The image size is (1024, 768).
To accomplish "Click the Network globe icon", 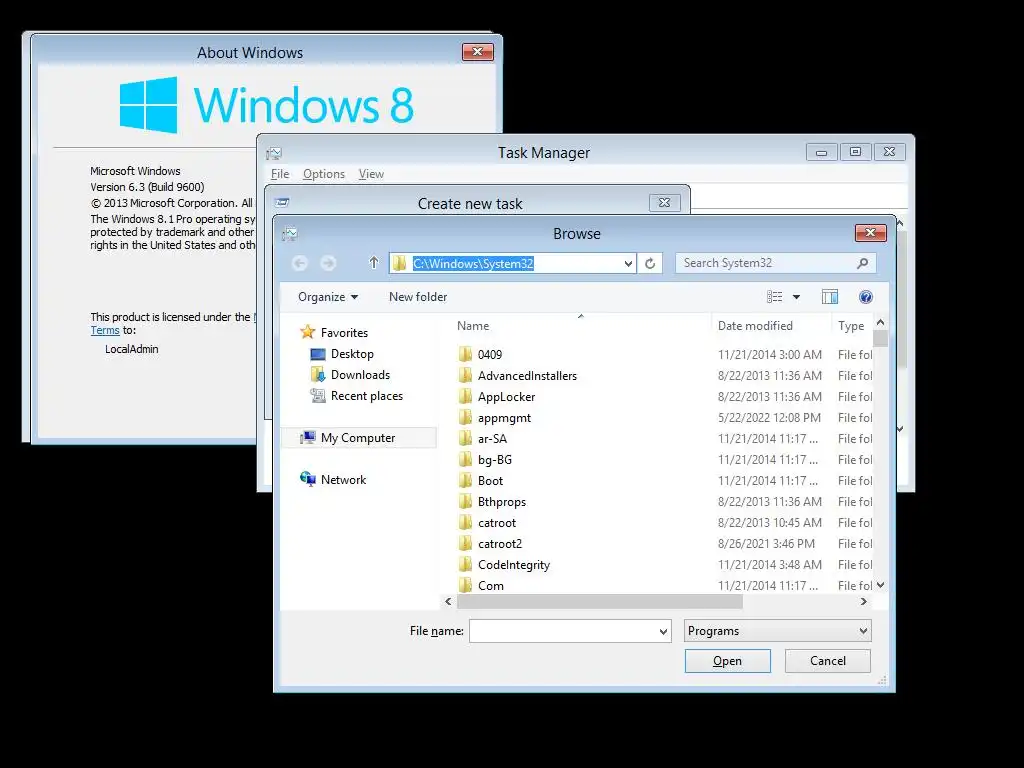I will coord(308,479).
